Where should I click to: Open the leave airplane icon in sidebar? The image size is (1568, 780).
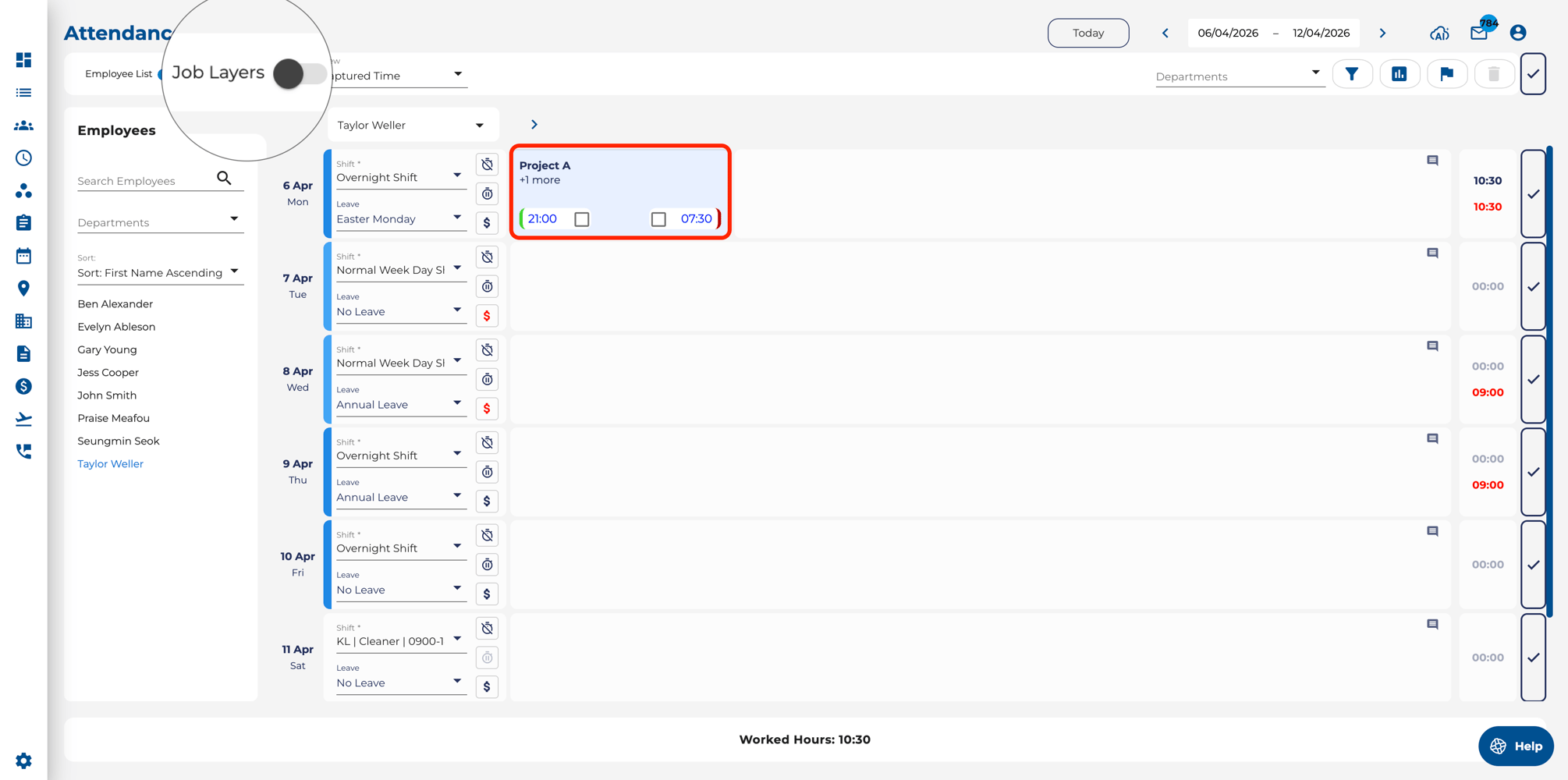tap(23, 419)
